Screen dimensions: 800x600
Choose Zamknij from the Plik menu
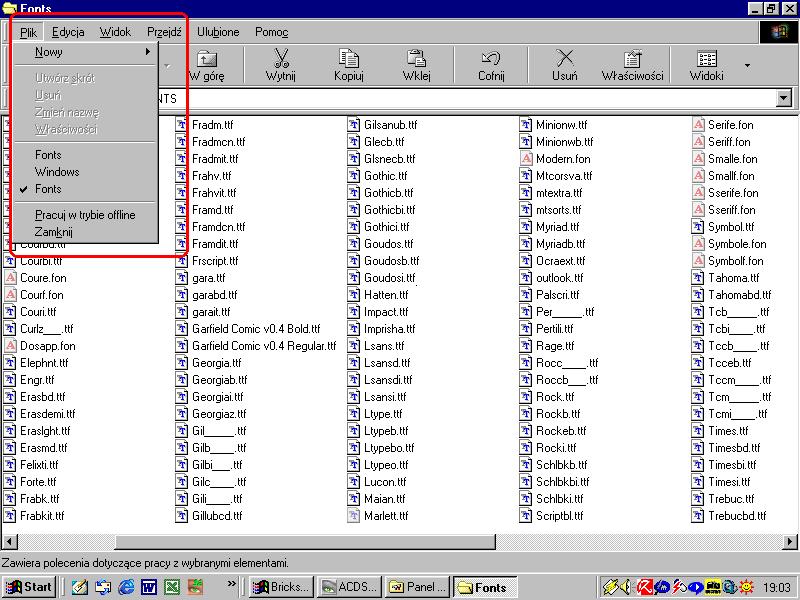click(x=54, y=232)
